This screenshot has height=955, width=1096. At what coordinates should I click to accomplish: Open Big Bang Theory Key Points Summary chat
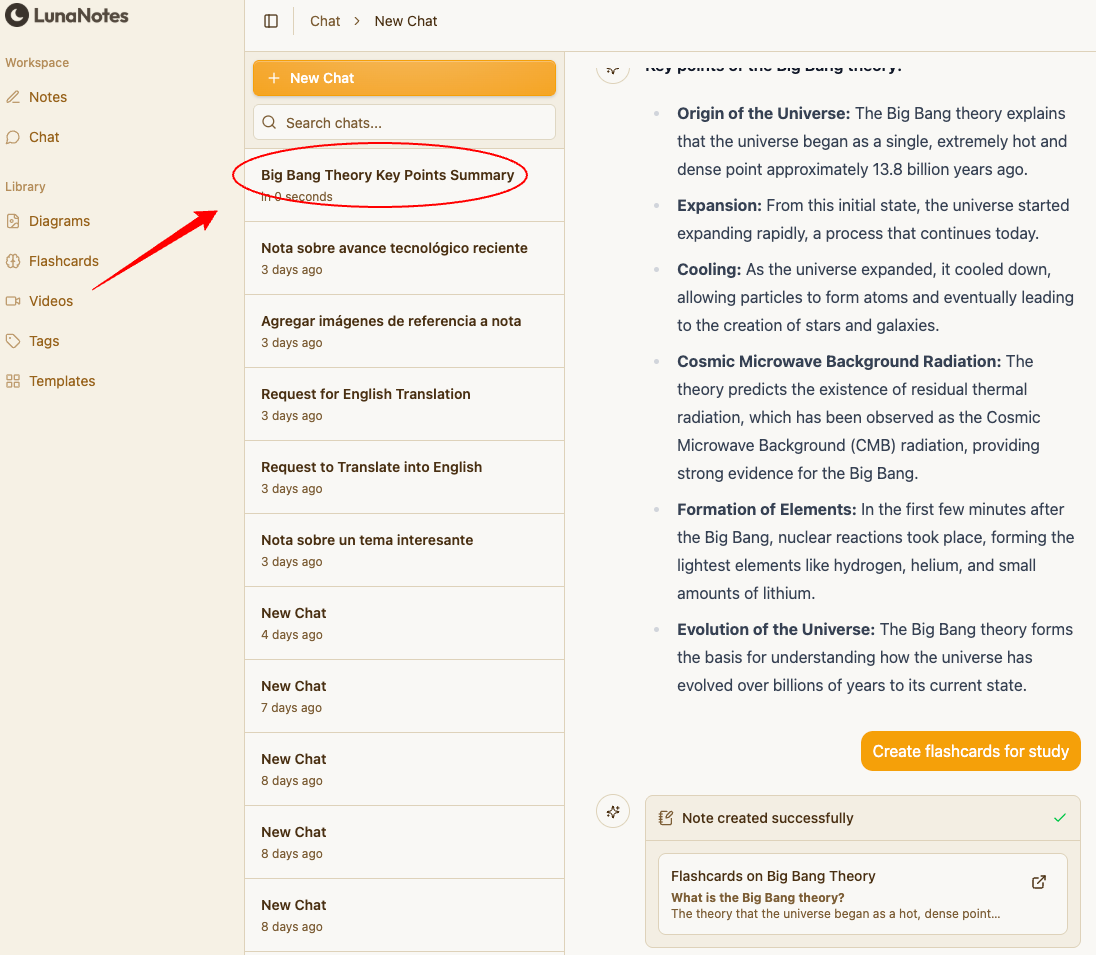click(387, 175)
